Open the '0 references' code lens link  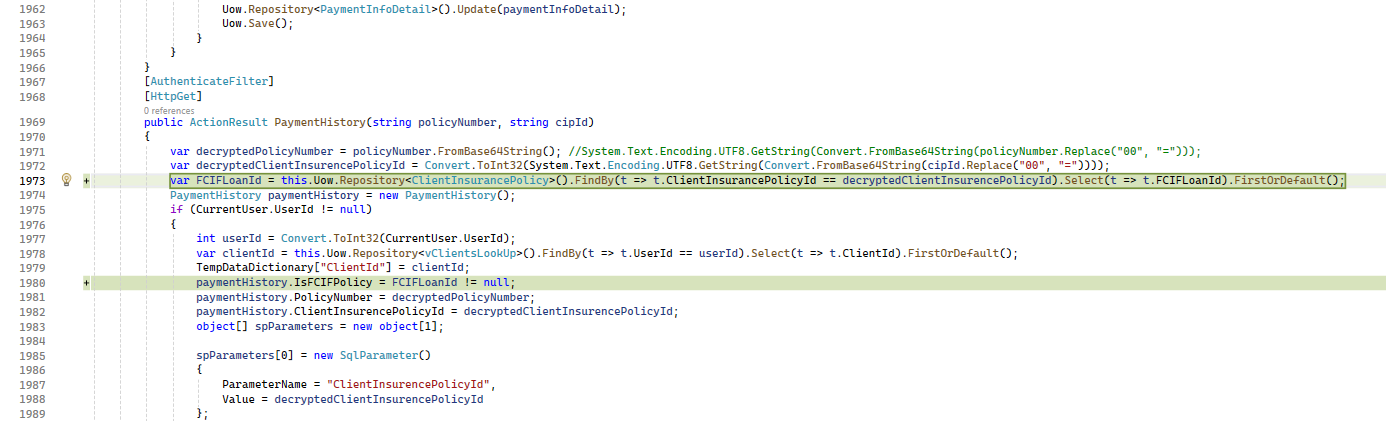point(171,110)
